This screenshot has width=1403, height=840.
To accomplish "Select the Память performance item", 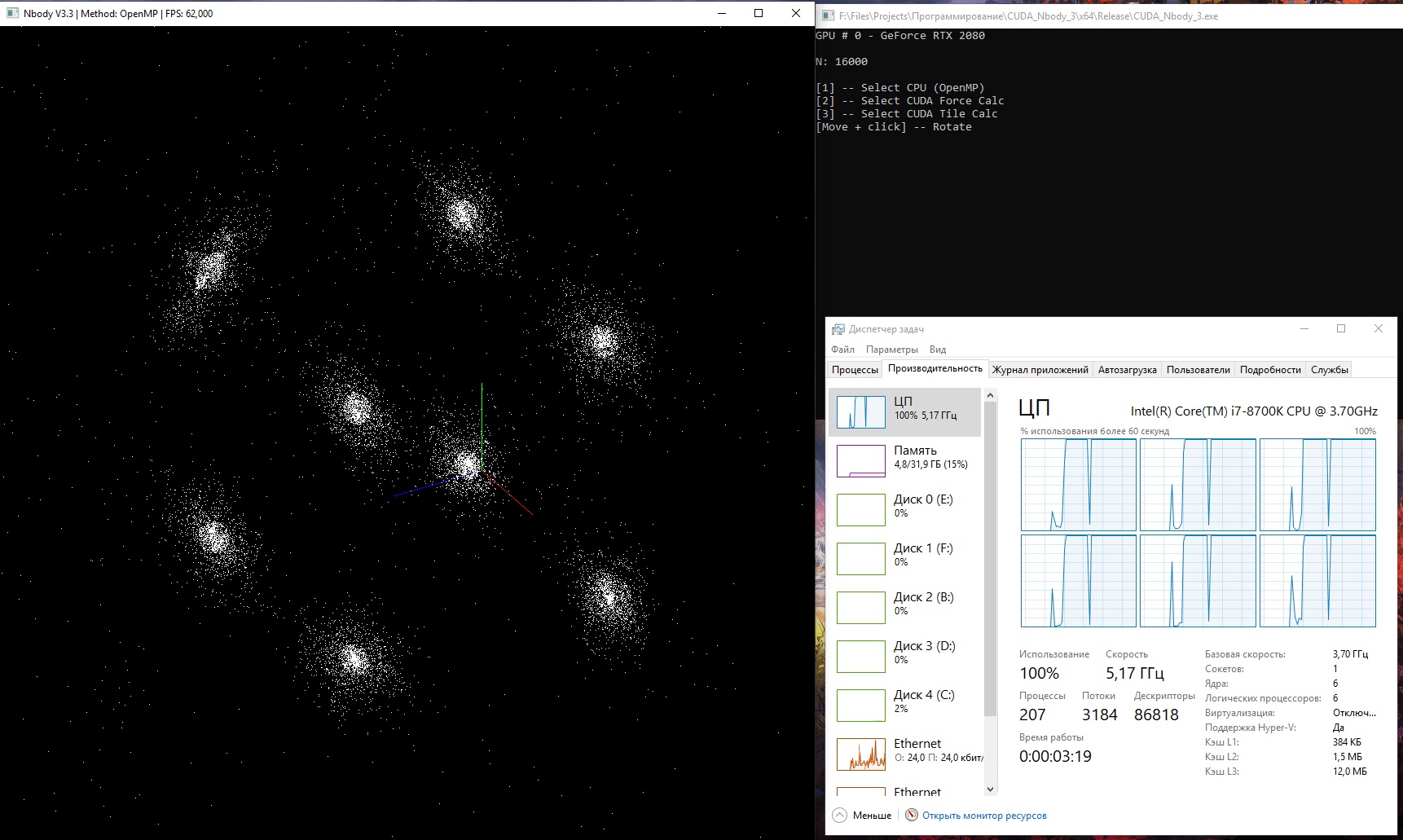I will (904, 460).
